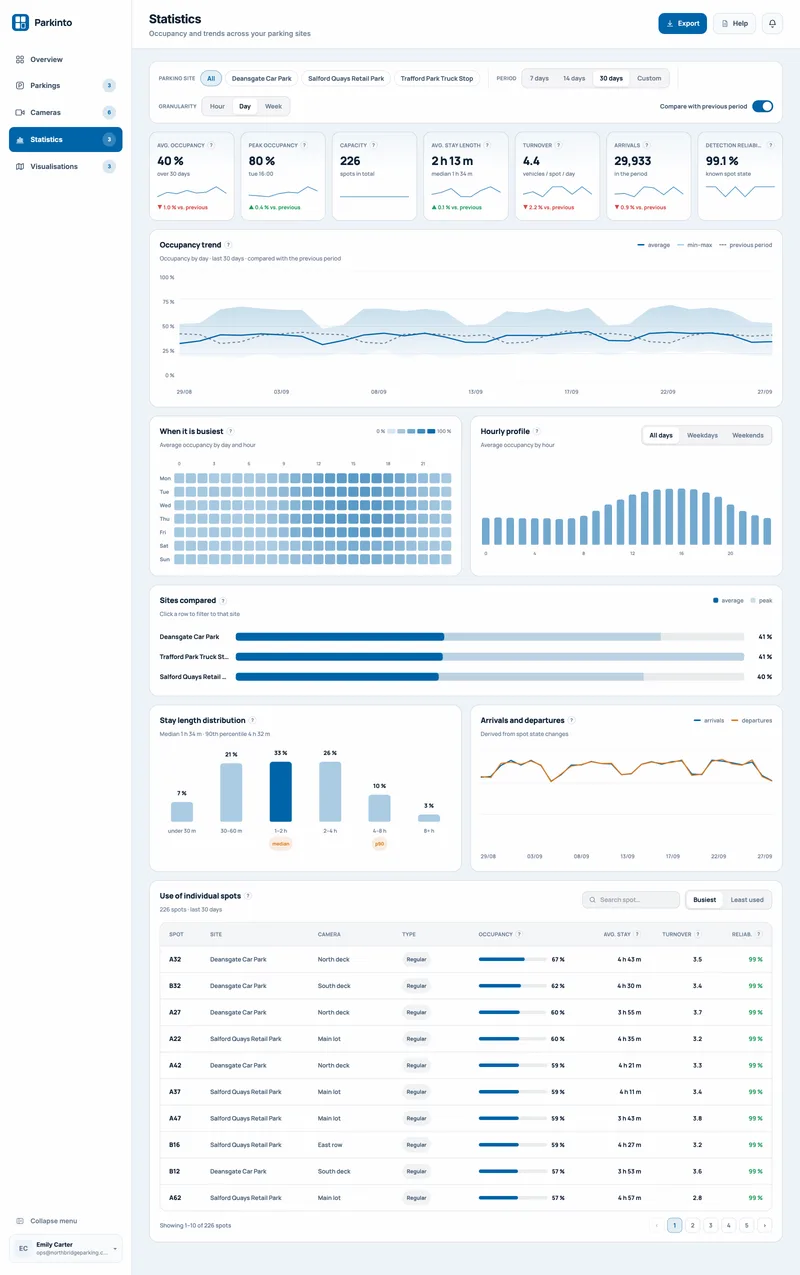Viewport: 800px width, 1275px height.
Task: Click the Search spot input field
Action: (x=631, y=900)
